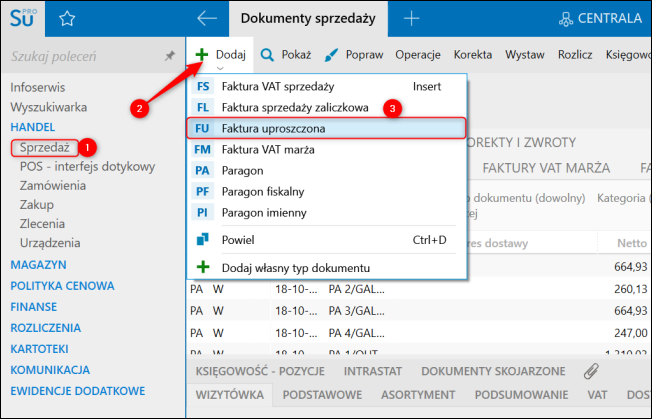Screen dimensions: 652x419
Task: Select the PA 3/GAL... document row
Action: tap(419, 311)
